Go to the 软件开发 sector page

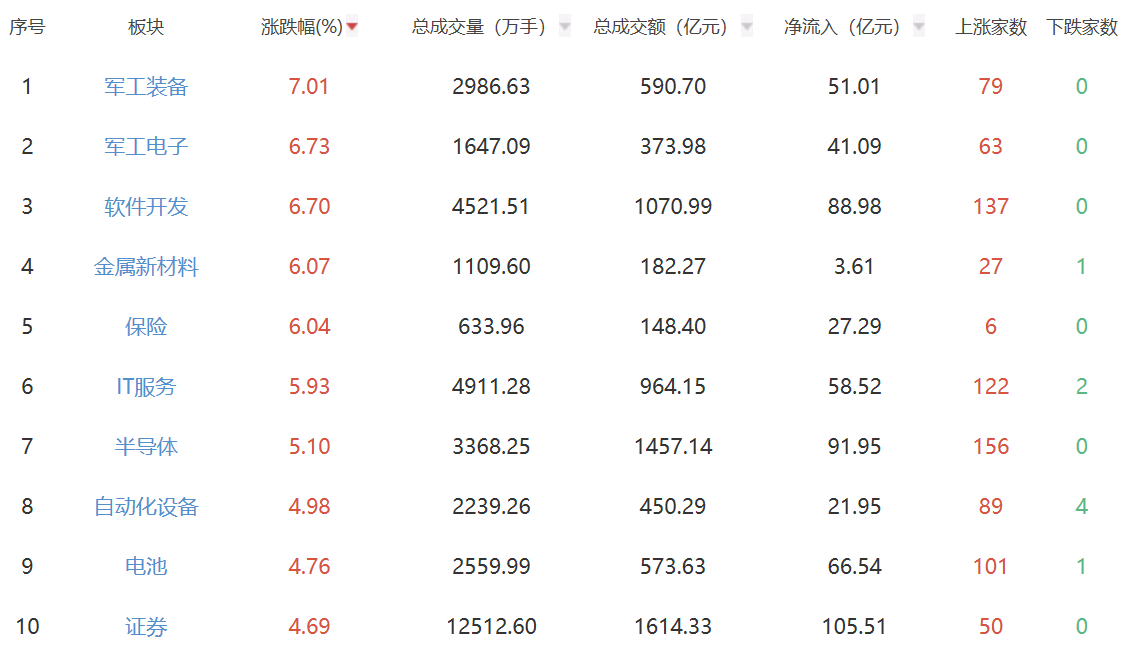point(146,207)
